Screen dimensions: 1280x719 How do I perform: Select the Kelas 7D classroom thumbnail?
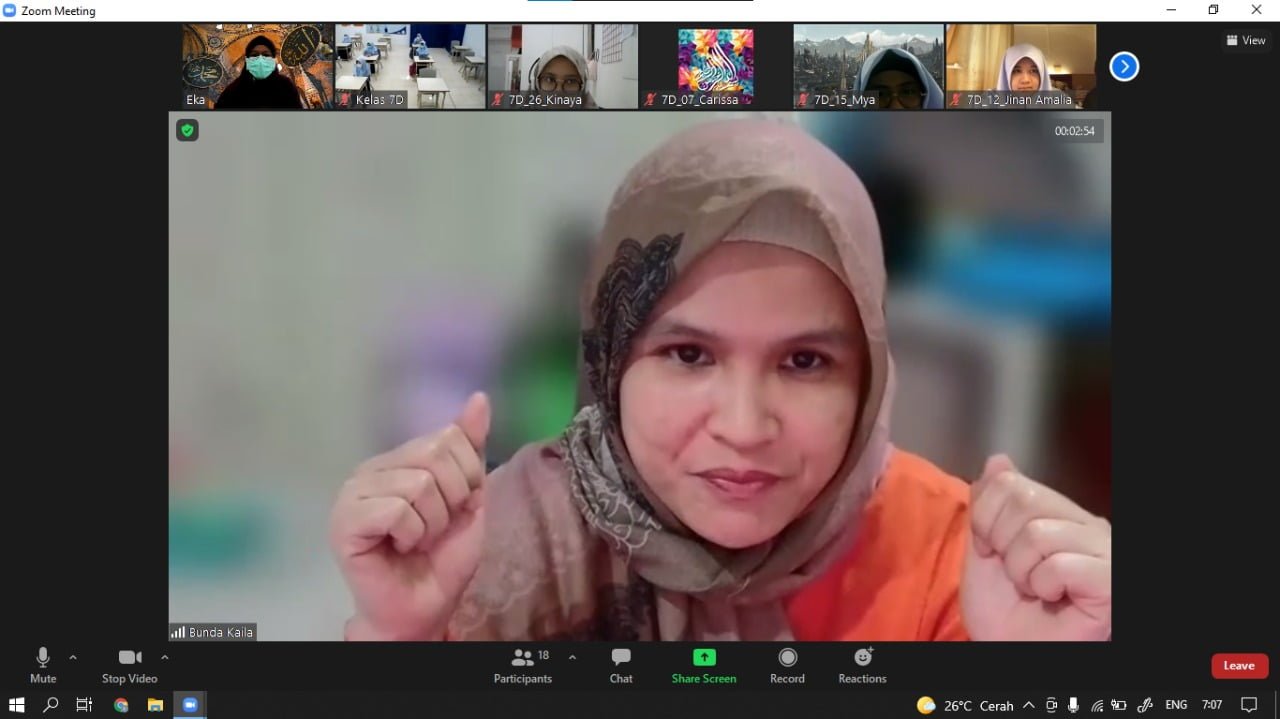[x=410, y=66]
